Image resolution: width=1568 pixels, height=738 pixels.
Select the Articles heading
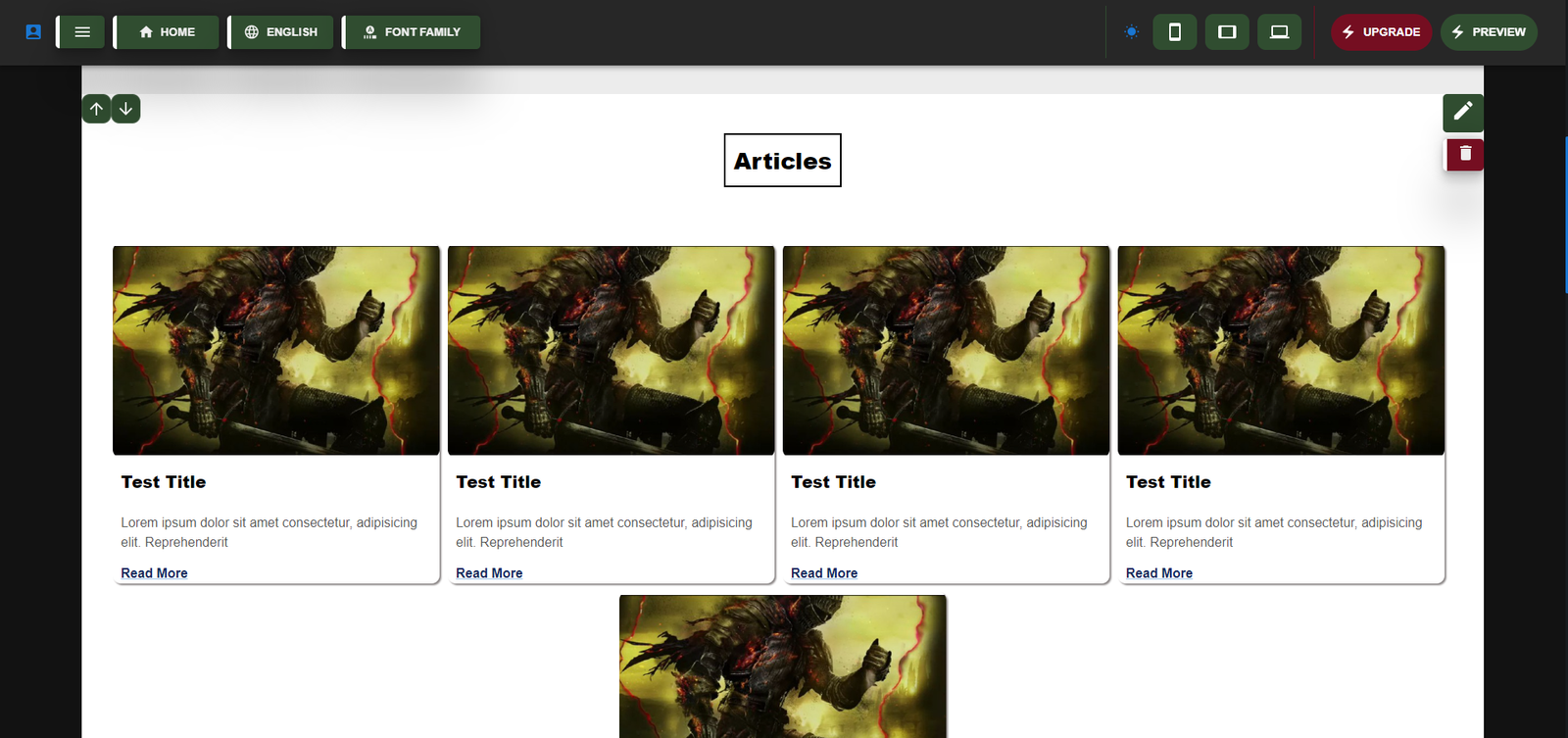[x=782, y=161]
